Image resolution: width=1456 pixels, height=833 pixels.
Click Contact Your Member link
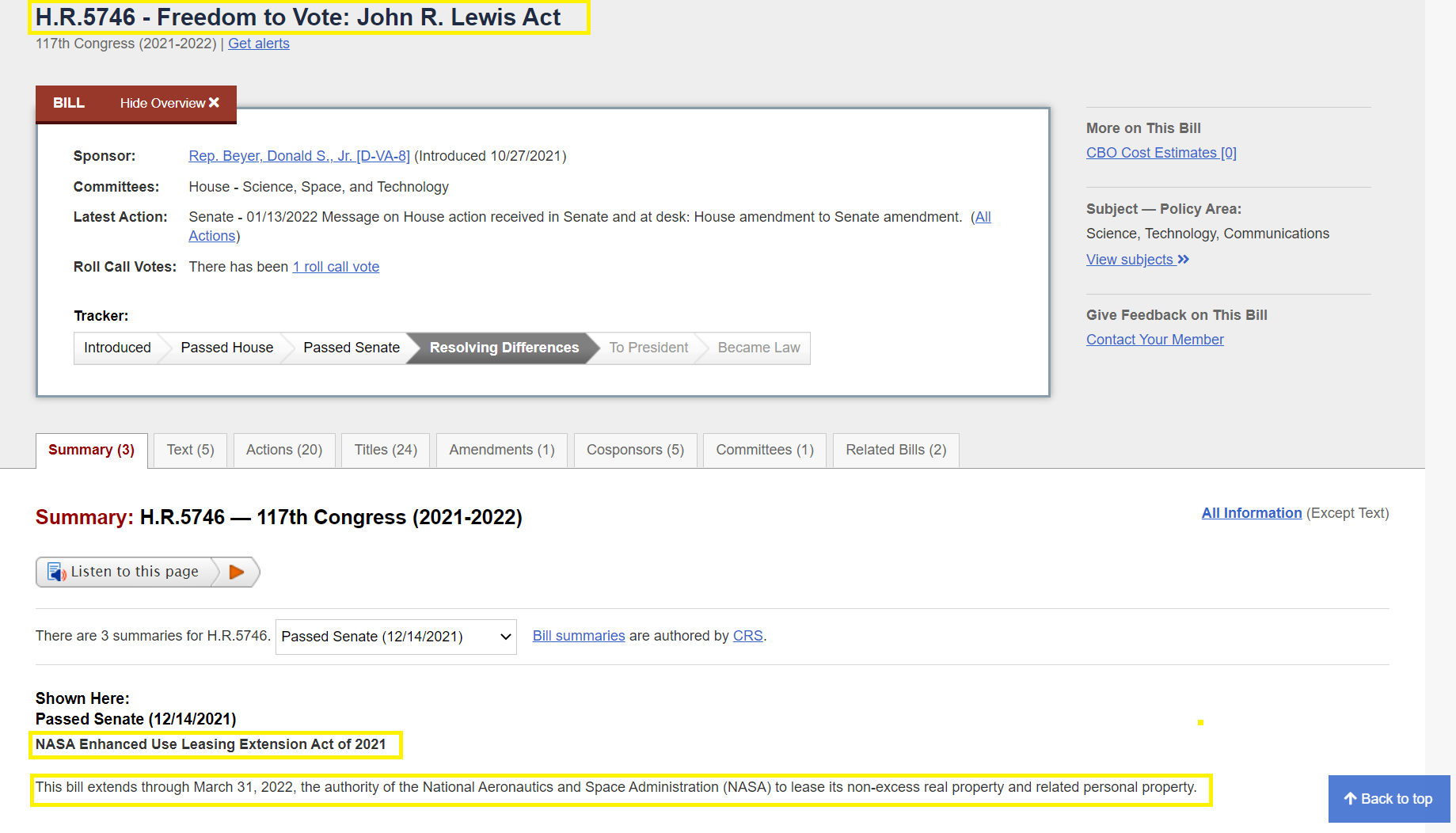pyautogui.click(x=1155, y=340)
